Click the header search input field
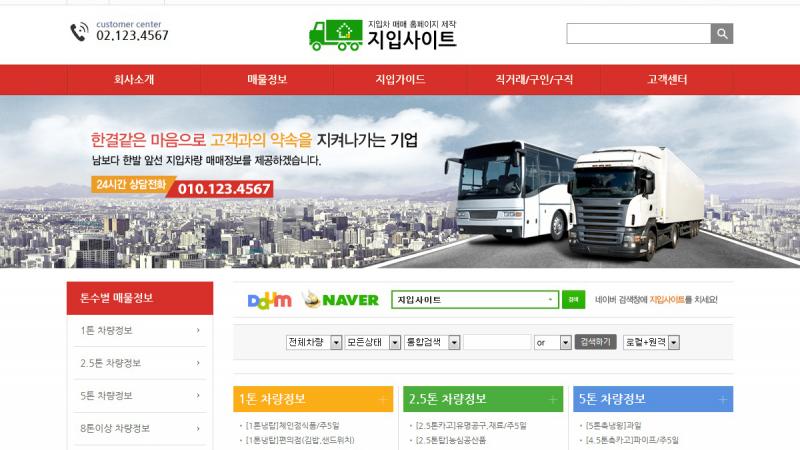The width and height of the screenshot is (800, 450). [x=639, y=34]
